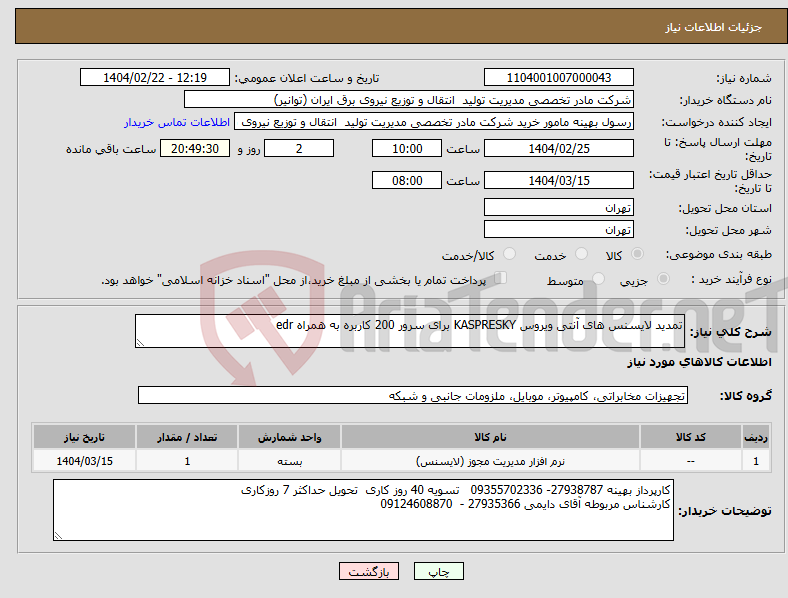Open the اطلاعات تماس خریدار link

(177, 122)
